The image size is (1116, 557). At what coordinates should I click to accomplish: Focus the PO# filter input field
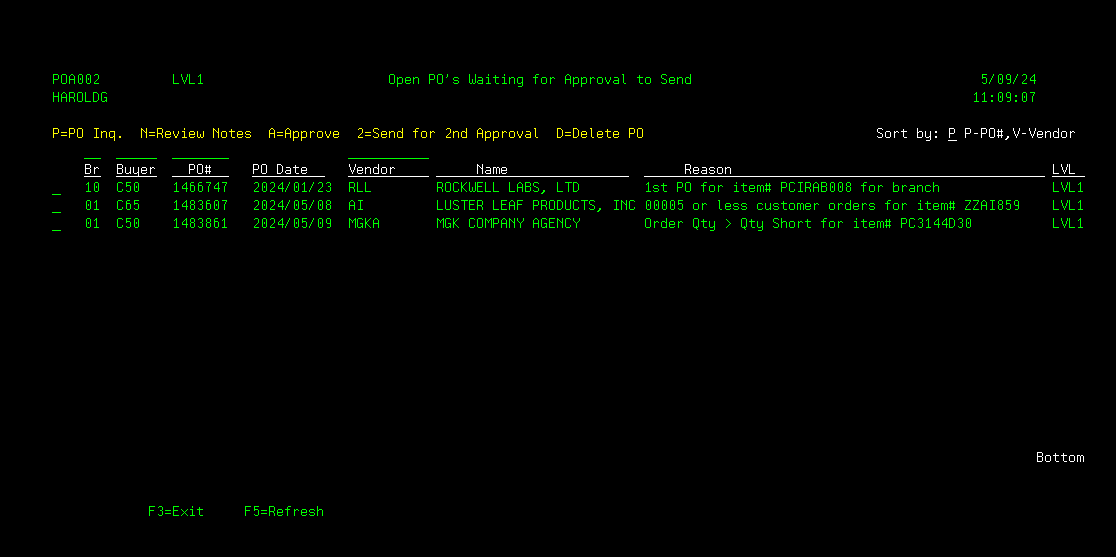200,153
